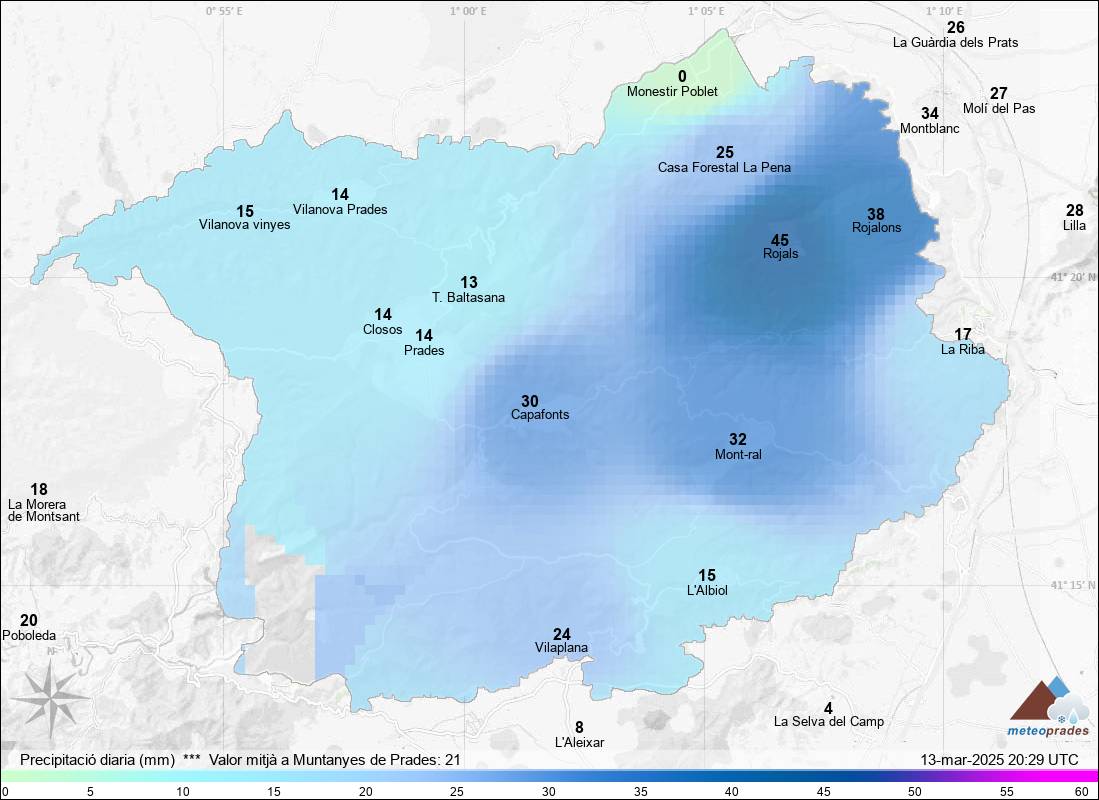1099x800 pixels.
Task: Click the Capafonts station label
Action: pyautogui.click(x=540, y=415)
